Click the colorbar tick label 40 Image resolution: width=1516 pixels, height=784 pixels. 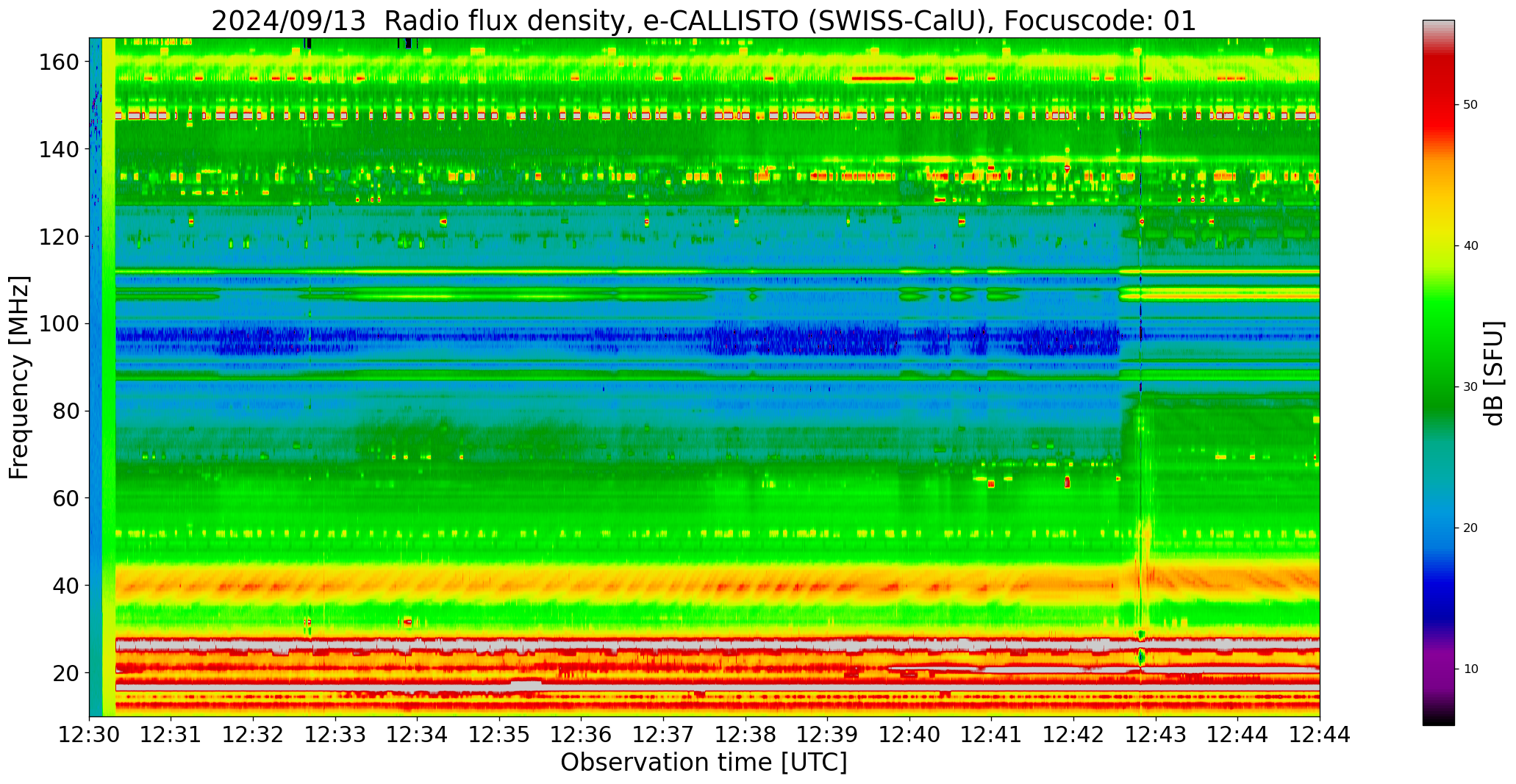tap(1470, 246)
